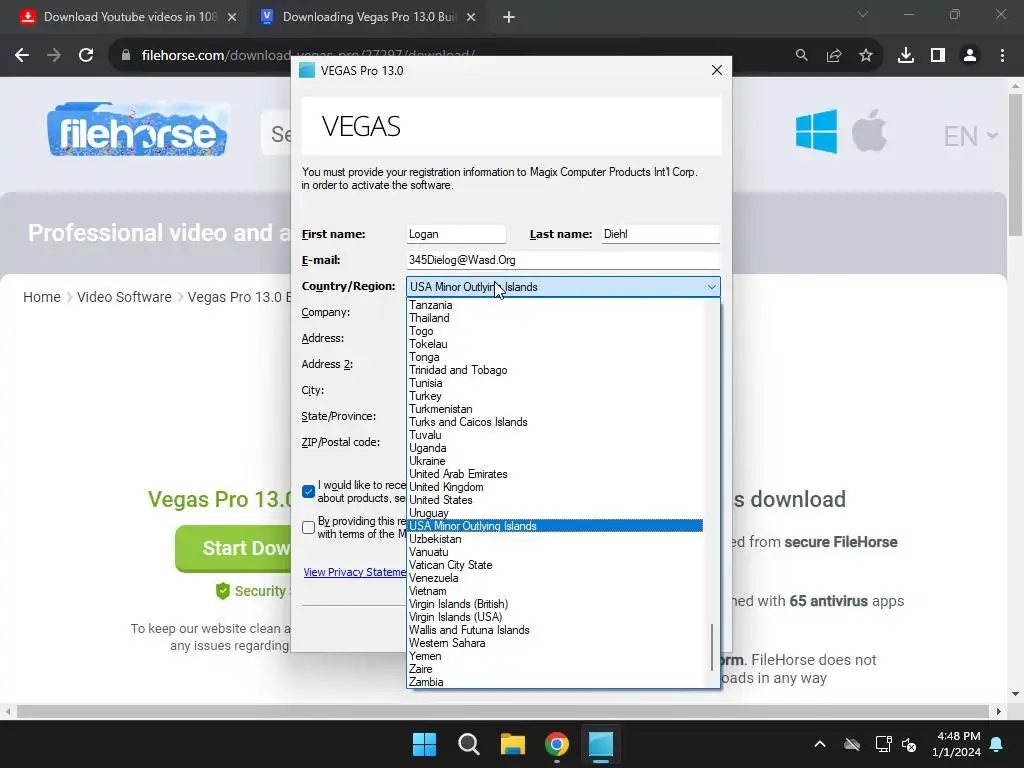Collapse the Country/Region combo box arrow
Viewport: 1024px width, 768px height.
click(711, 287)
